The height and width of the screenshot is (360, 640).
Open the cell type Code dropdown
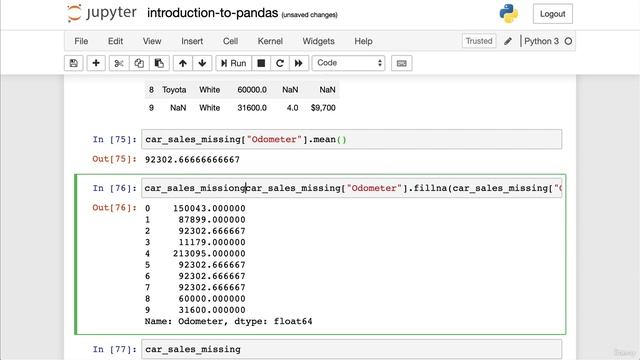(349, 63)
